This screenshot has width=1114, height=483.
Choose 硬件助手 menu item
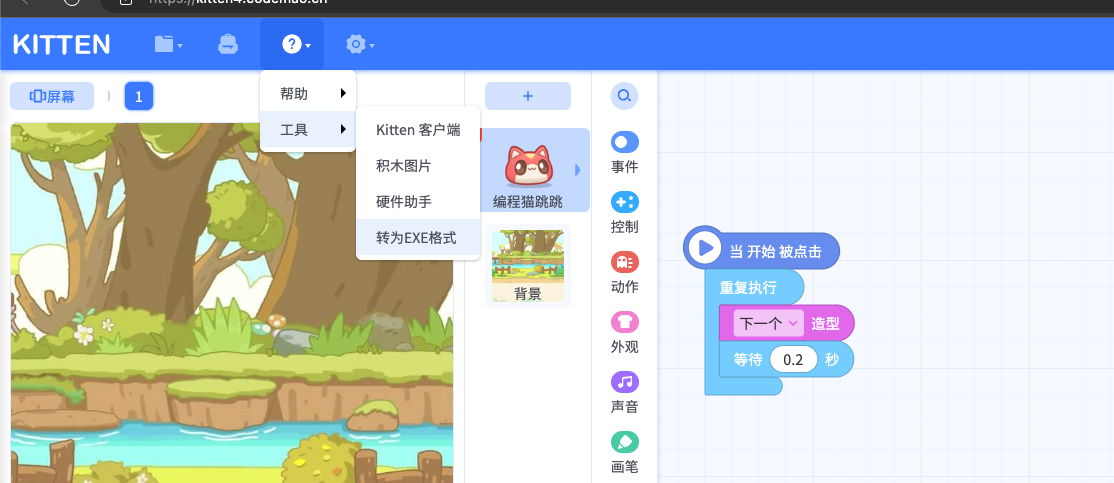coord(418,201)
